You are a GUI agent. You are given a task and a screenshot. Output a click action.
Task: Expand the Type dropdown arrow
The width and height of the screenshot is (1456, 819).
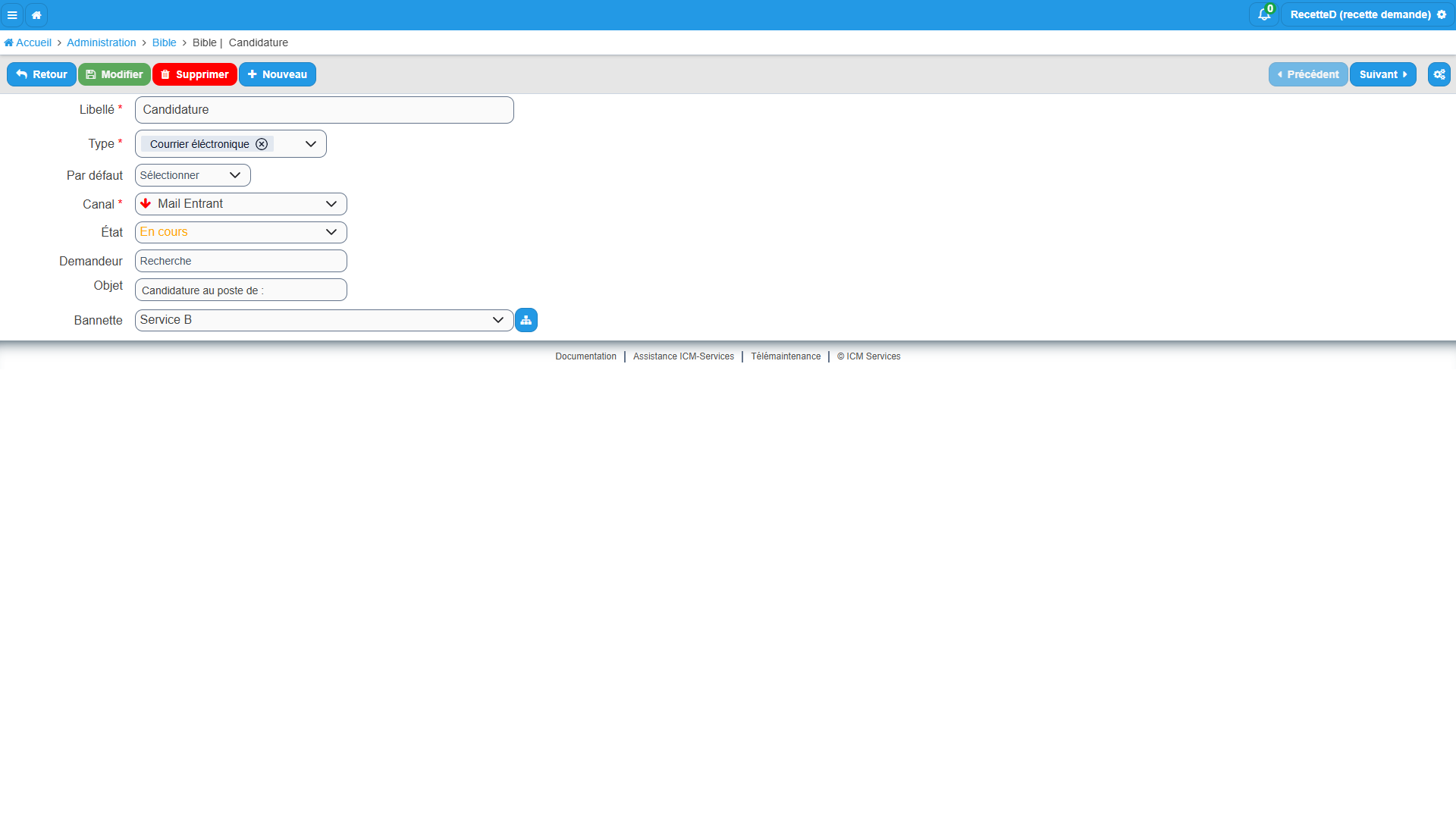point(311,144)
